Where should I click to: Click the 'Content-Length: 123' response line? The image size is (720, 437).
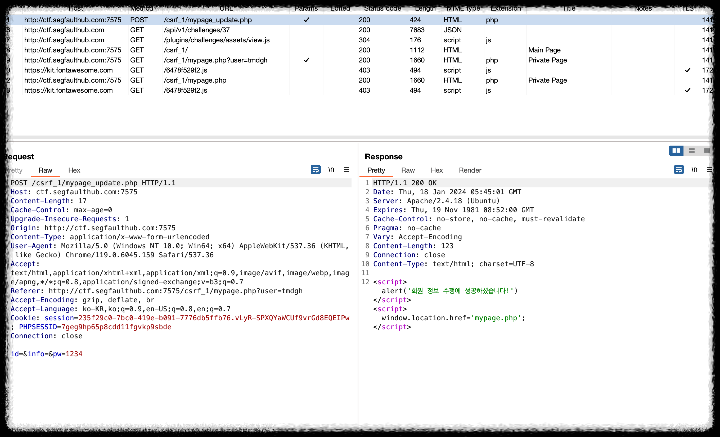[x=413, y=246]
